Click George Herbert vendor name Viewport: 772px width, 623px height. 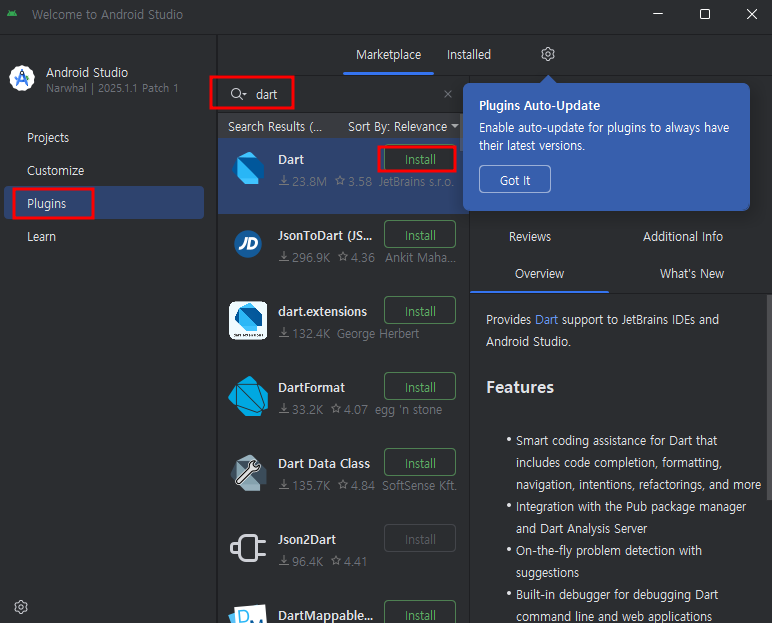point(378,334)
